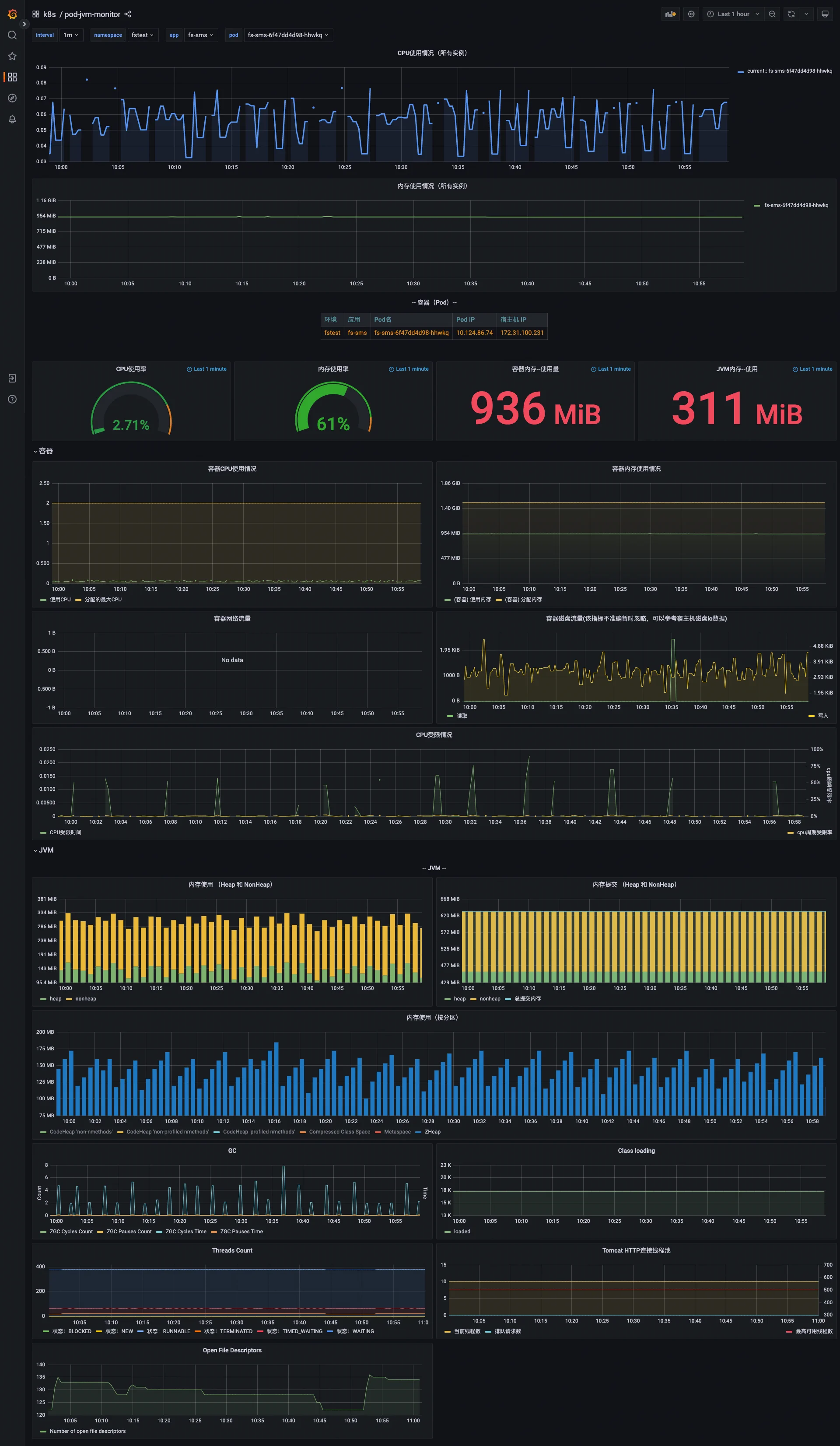Screen dimensions: 840x1446
Task: Open the interval 1m dropdown
Action: pos(71,35)
